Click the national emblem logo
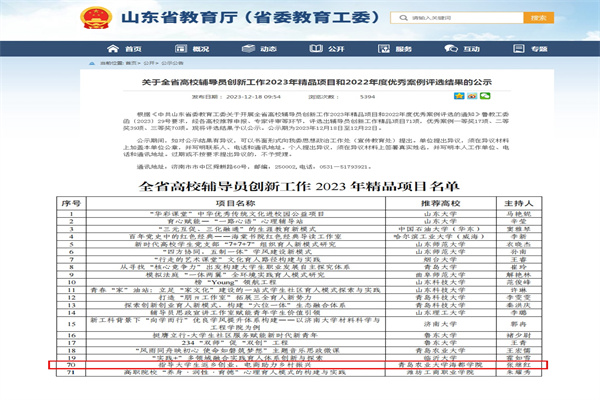Screen dimensions: 600x400 [96, 18]
